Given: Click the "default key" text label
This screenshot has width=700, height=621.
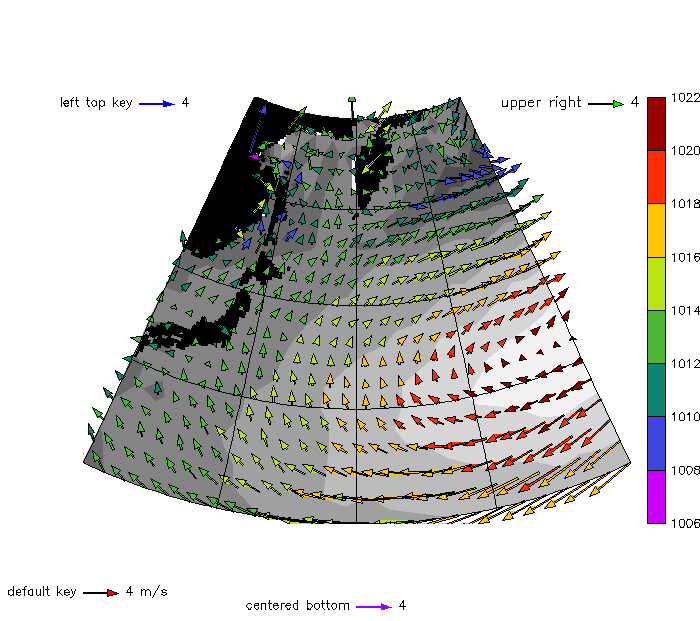Looking at the screenshot, I should [x=42, y=592].
